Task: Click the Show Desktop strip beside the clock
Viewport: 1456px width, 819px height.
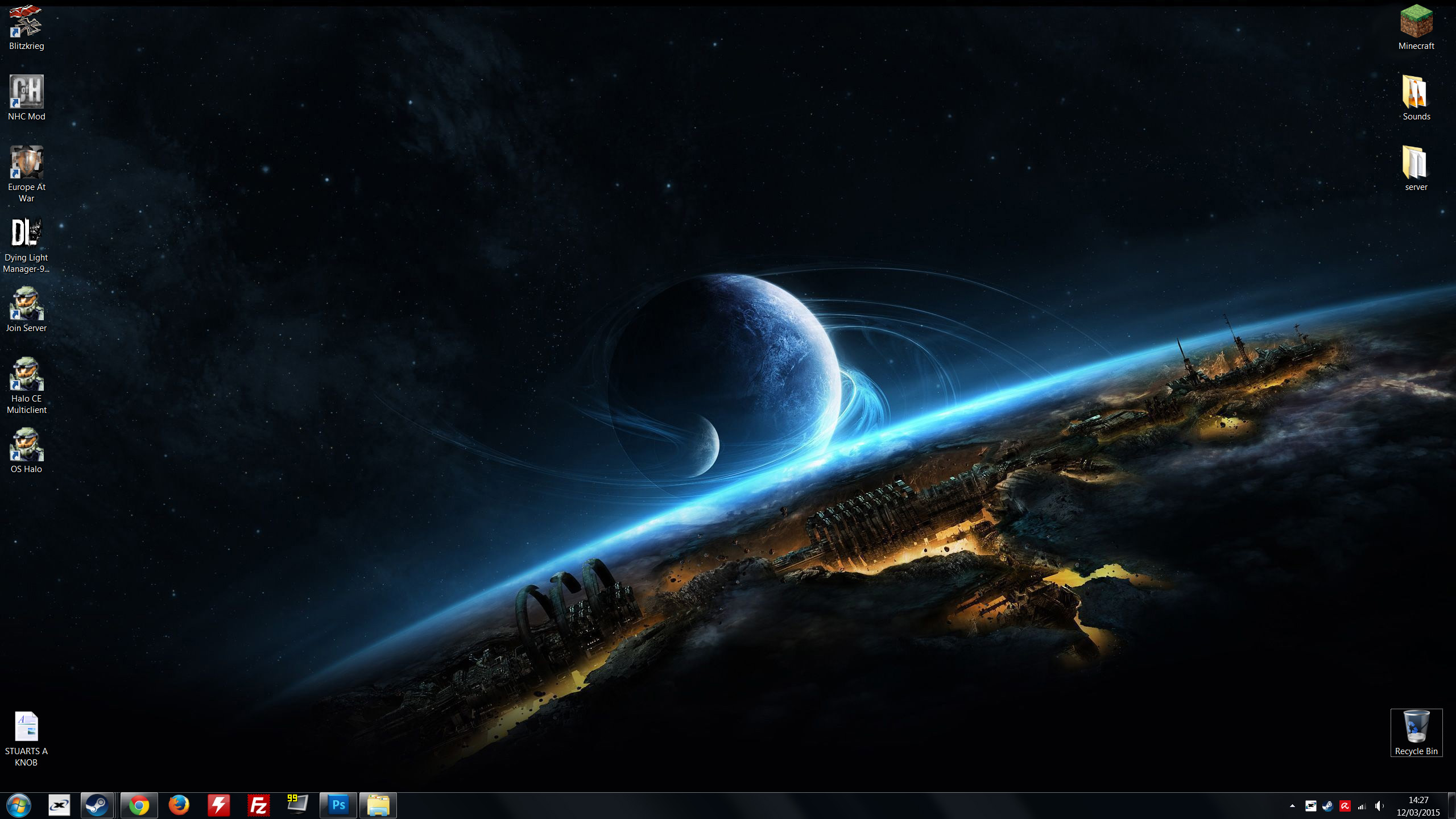Action: pyautogui.click(x=1451, y=806)
